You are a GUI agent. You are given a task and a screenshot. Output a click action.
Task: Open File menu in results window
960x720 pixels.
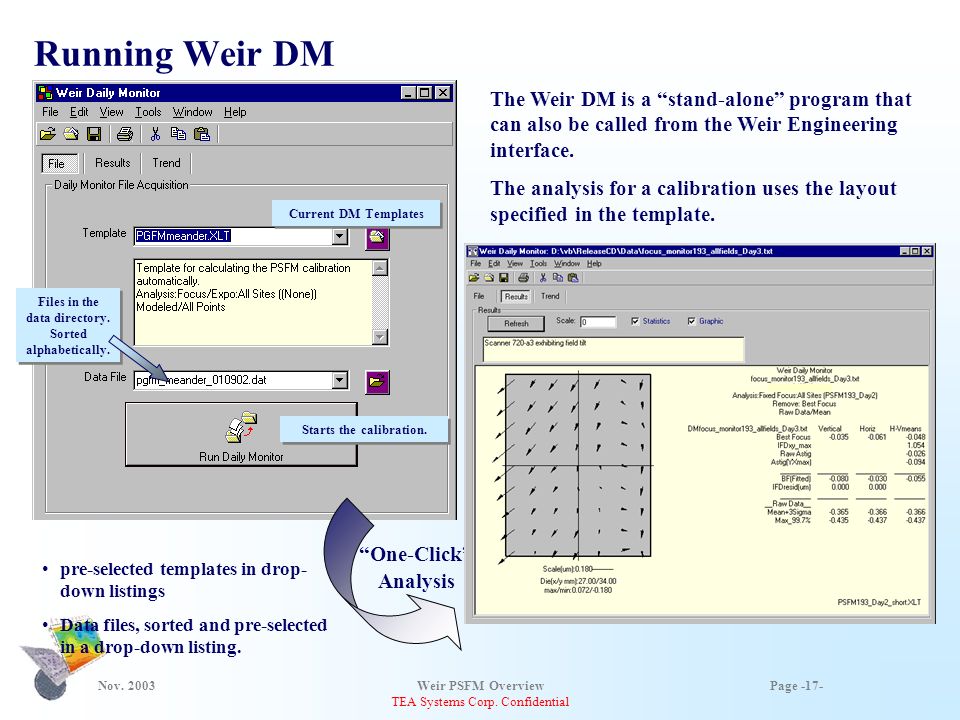click(x=476, y=264)
